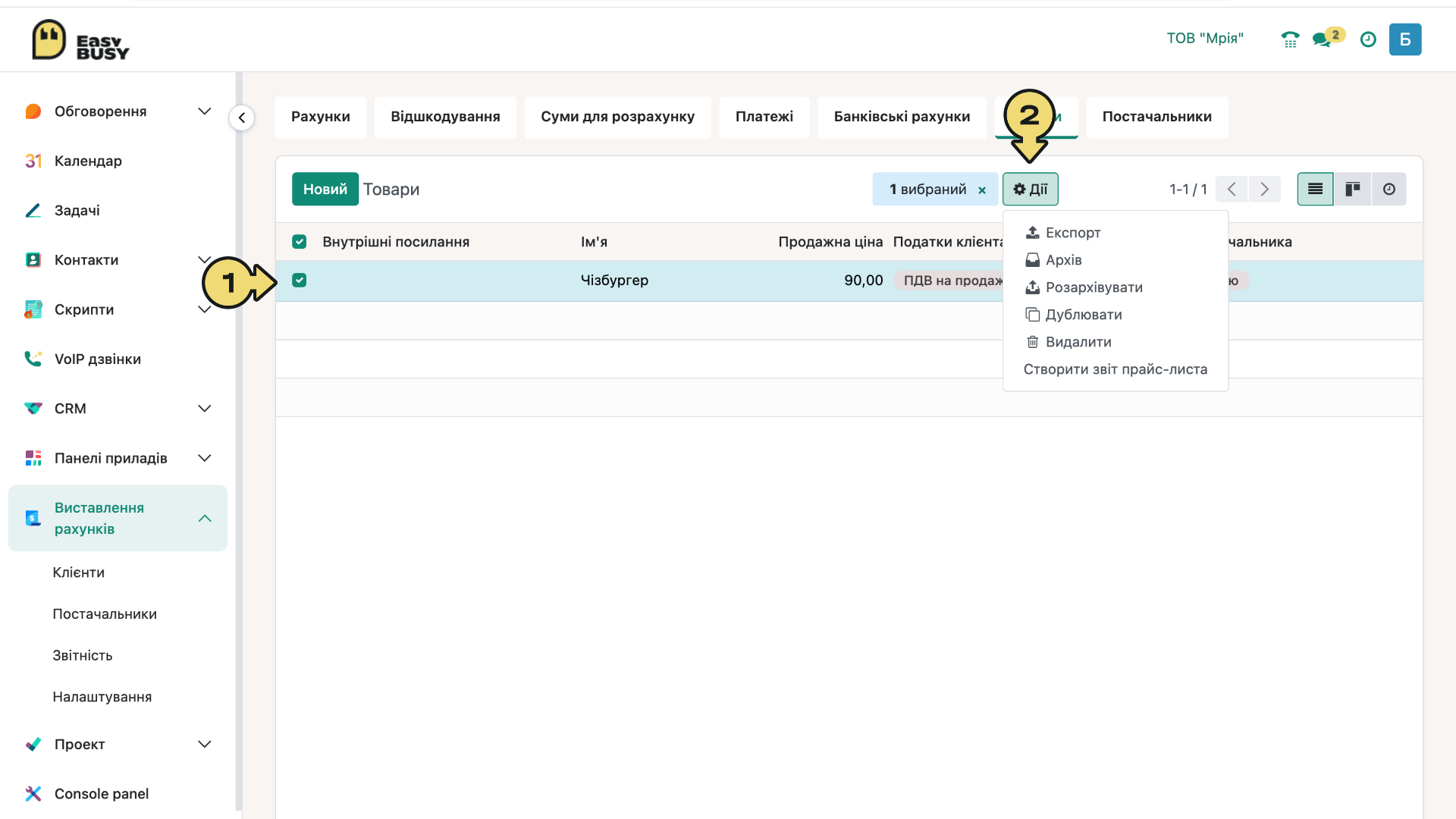Open Звітність link in sidebar
This screenshot has height=819, width=1456.
(83, 655)
